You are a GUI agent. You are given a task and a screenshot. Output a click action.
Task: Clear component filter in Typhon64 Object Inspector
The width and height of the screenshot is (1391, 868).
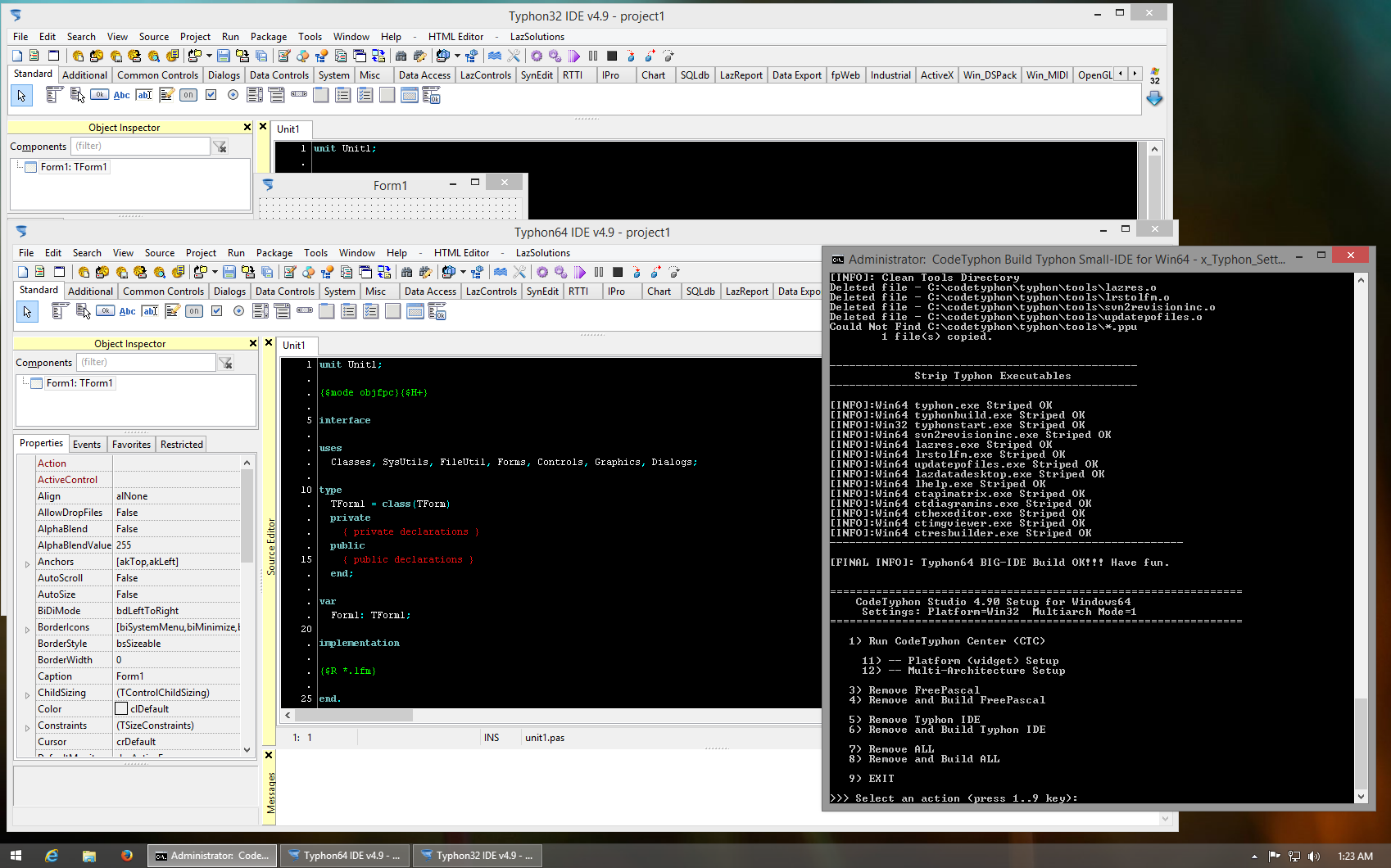[225, 362]
